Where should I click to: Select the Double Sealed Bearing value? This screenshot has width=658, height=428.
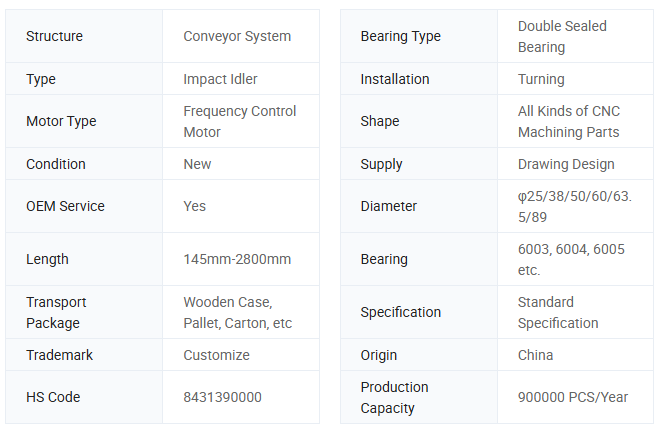pyautogui.click(x=562, y=37)
